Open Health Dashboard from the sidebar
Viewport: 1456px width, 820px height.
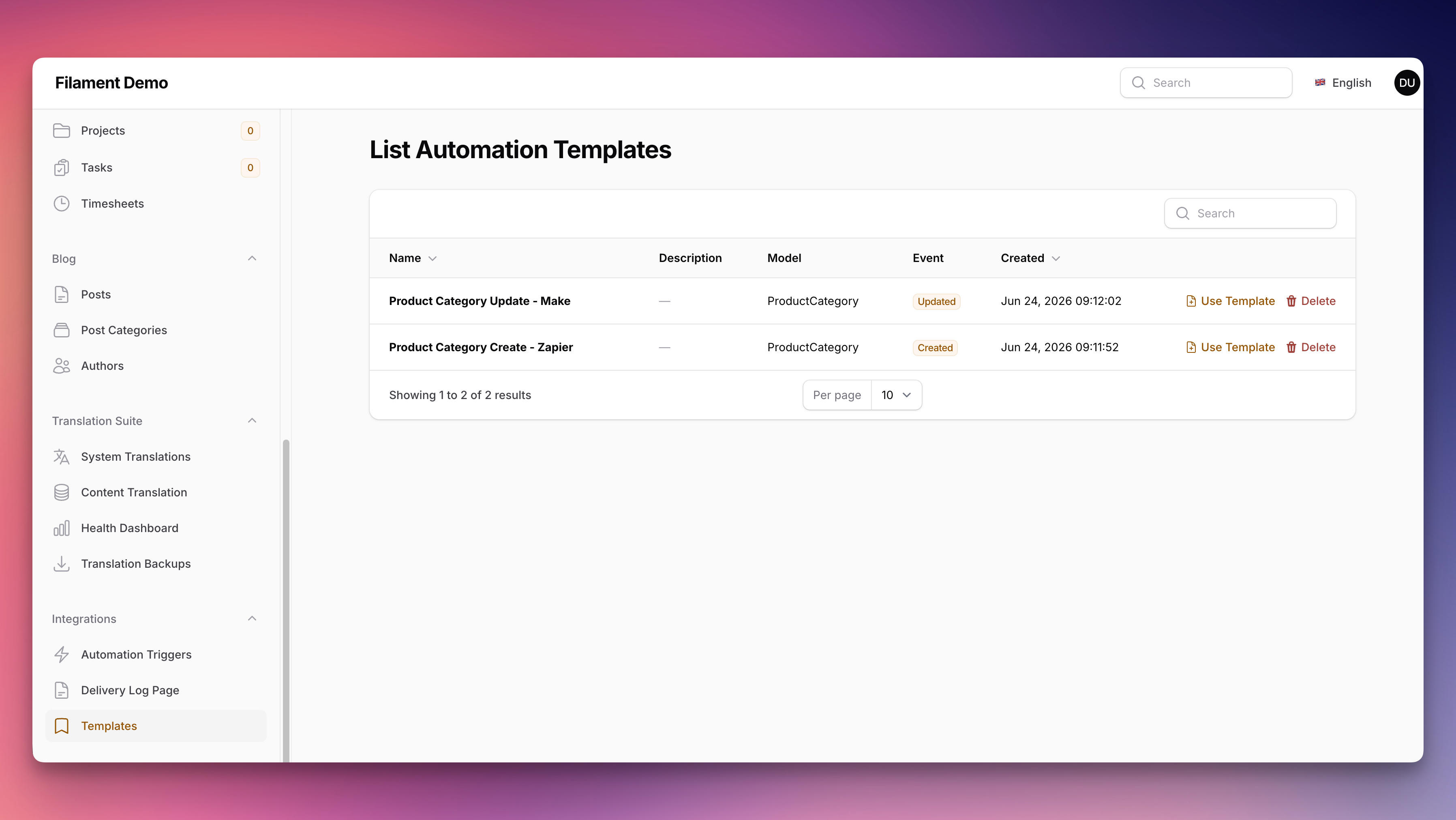pyautogui.click(x=156, y=528)
